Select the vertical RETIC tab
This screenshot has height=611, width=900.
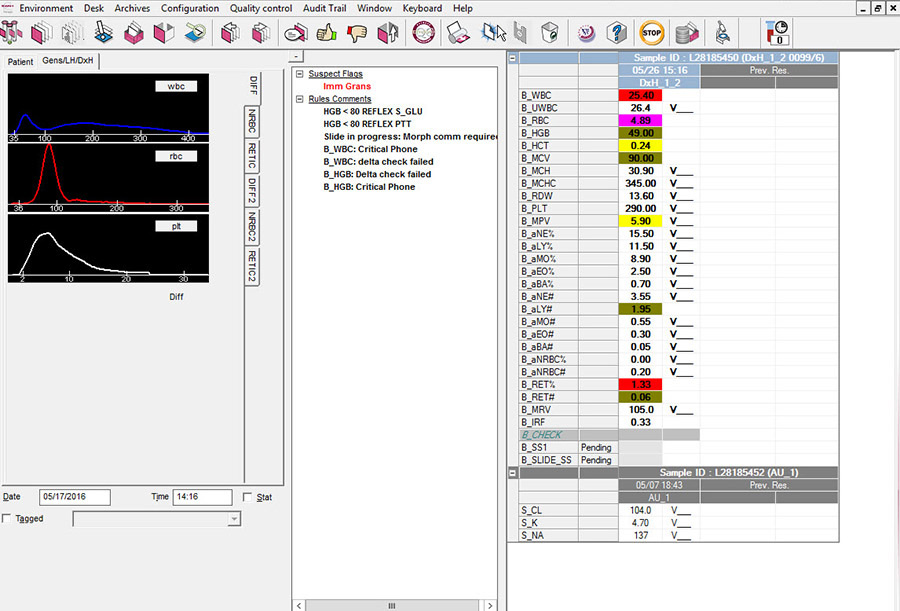click(x=252, y=156)
